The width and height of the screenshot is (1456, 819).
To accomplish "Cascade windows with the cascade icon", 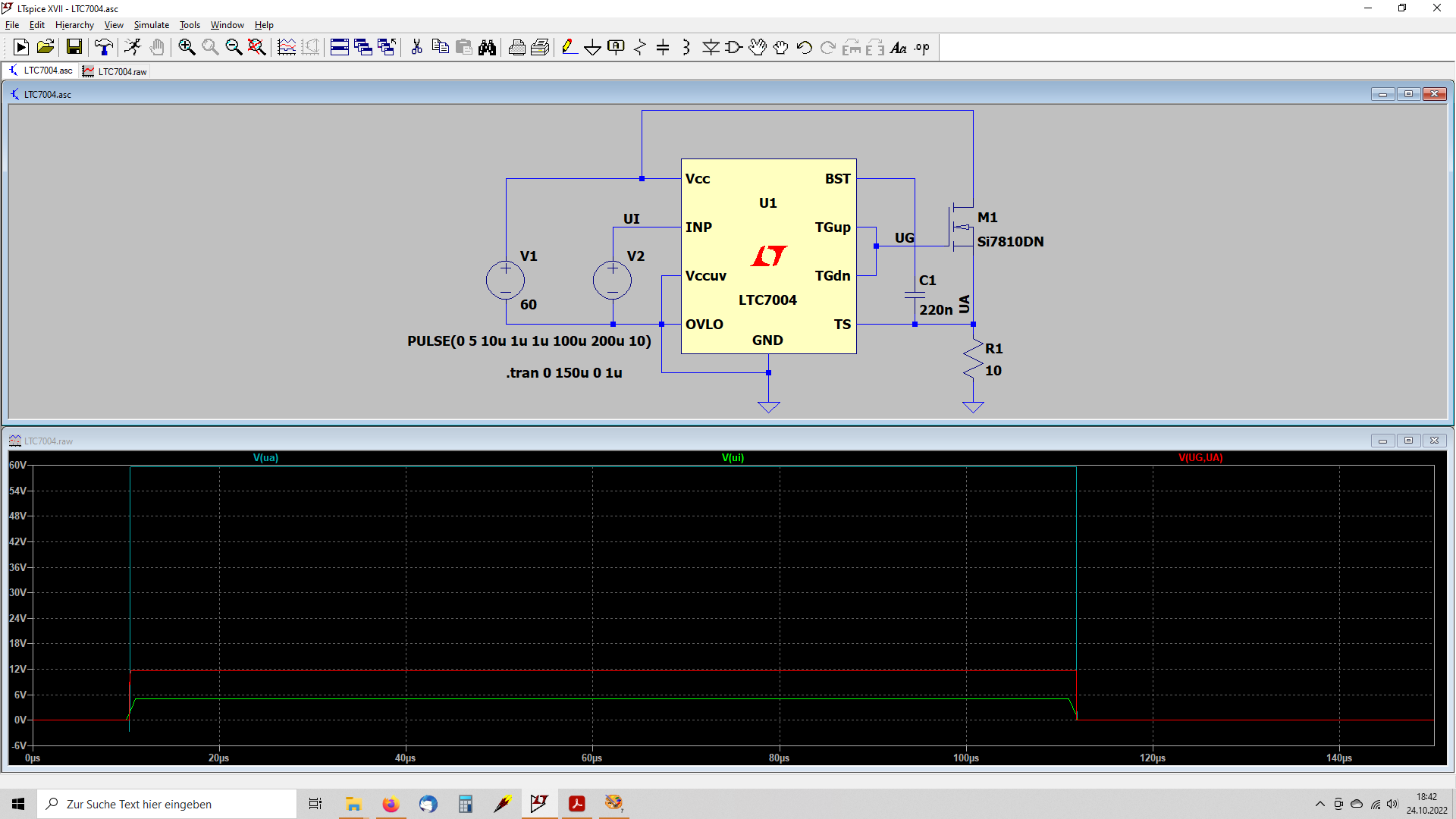I will point(363,48).
